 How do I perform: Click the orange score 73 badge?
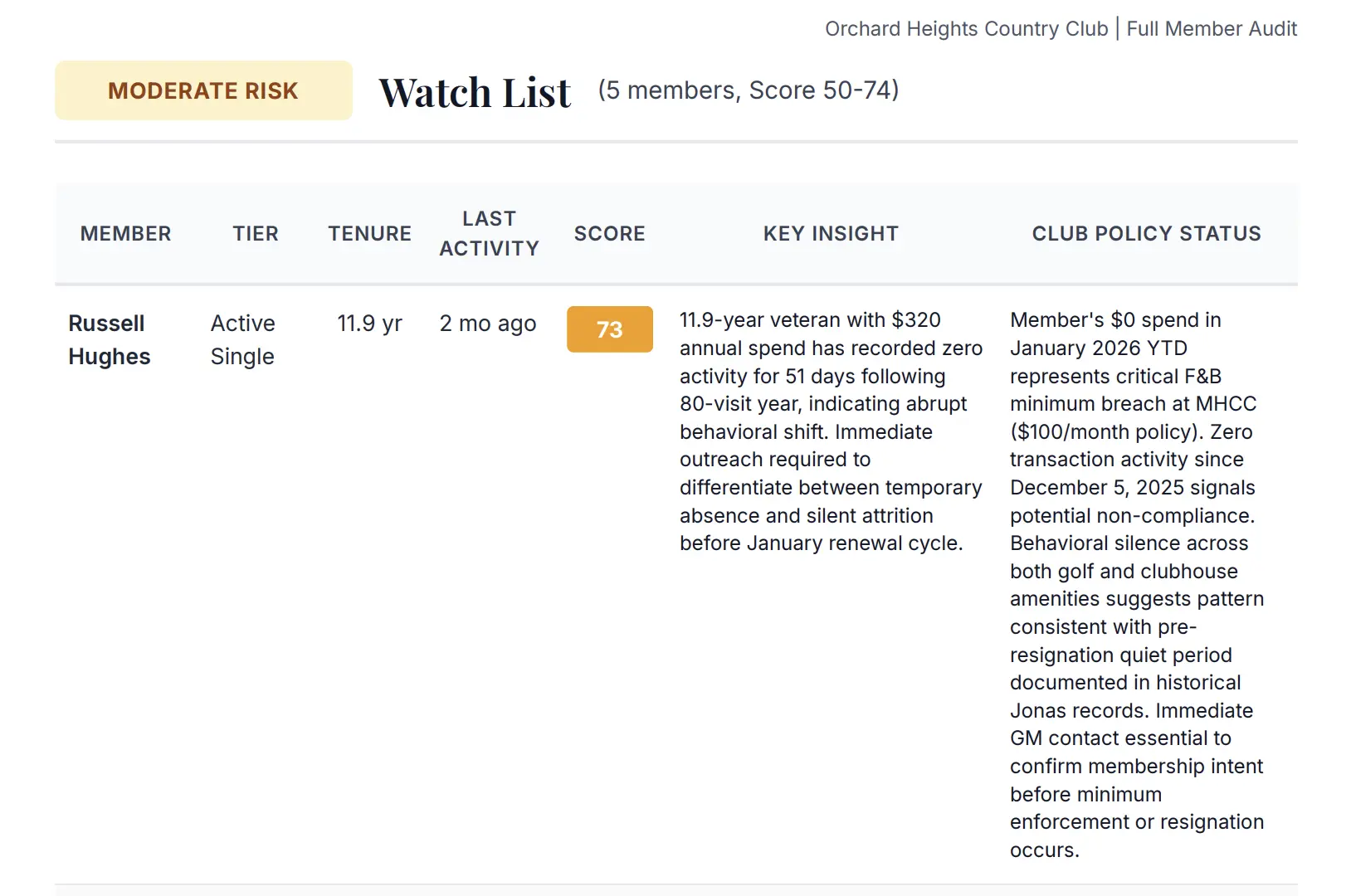(609, 329)
